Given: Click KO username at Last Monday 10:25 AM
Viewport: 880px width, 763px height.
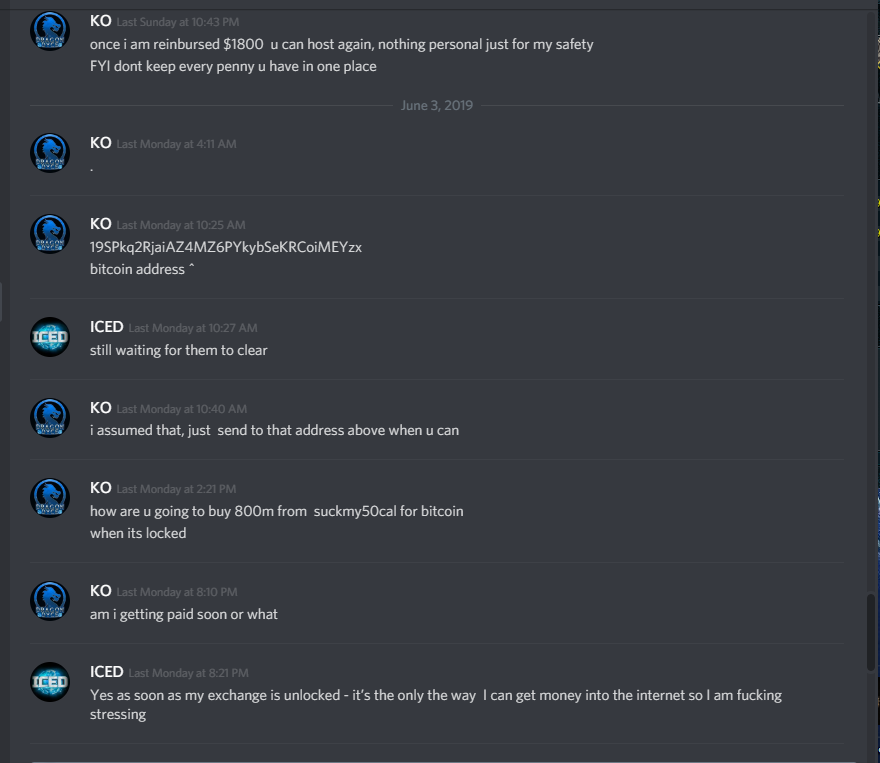Looking at the screenshot, I should click(100, 224).
